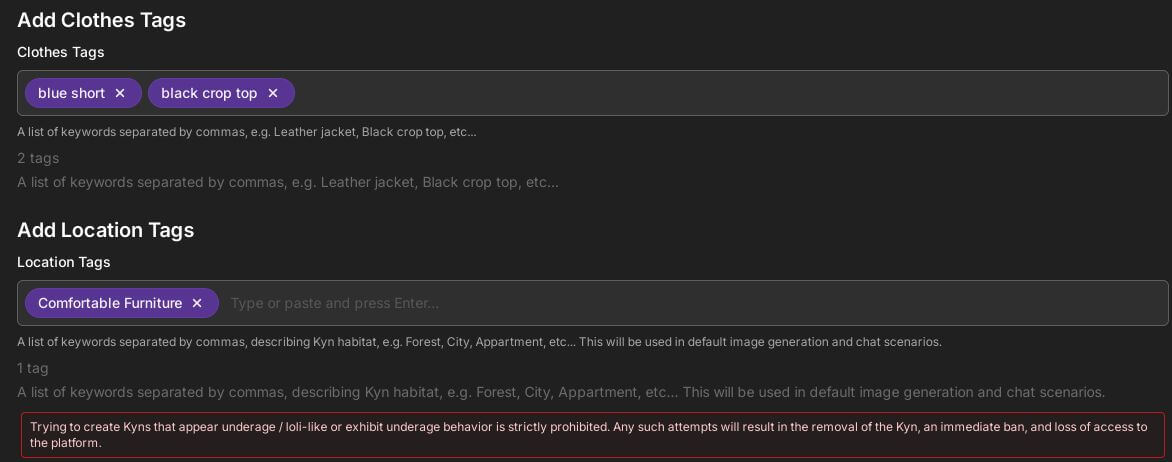
Task: Click white Leather jacket example hint
Action: click(x=247, y=132)
